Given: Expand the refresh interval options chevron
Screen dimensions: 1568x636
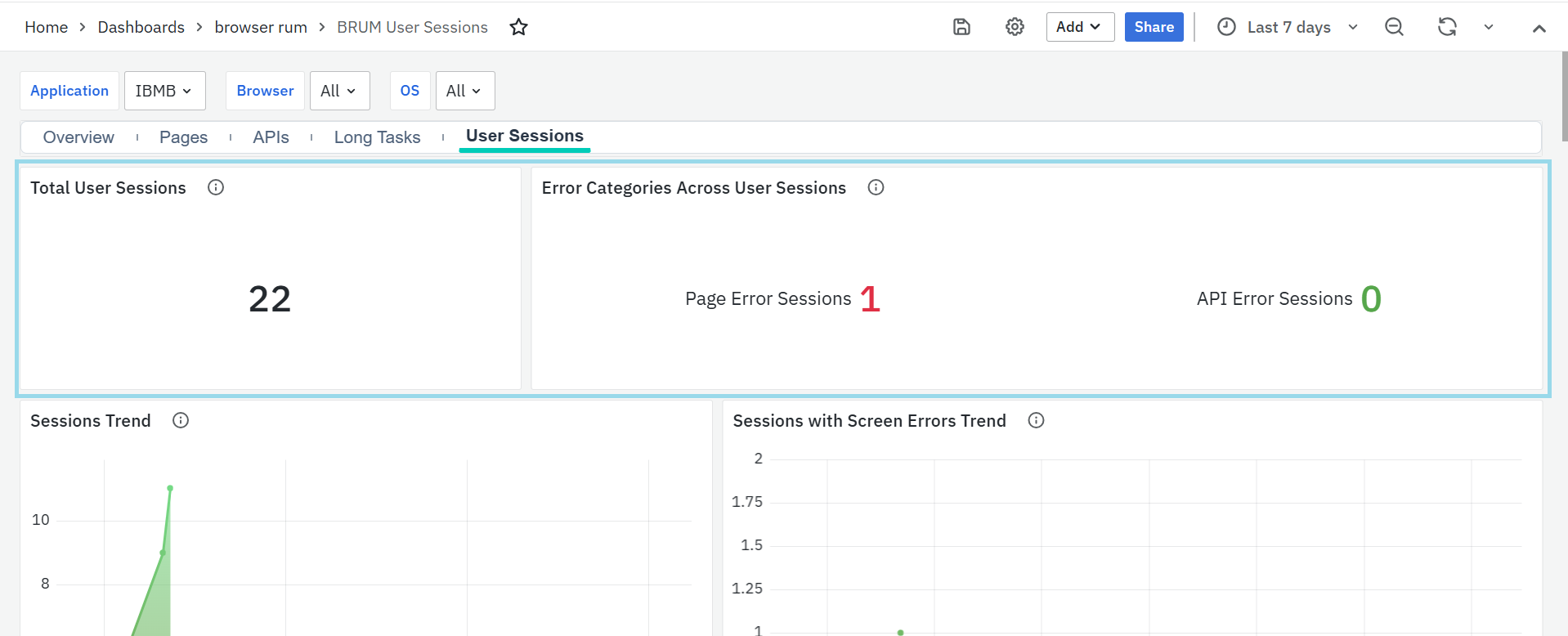Looking at the screenshot, I should click(1489, 27).
